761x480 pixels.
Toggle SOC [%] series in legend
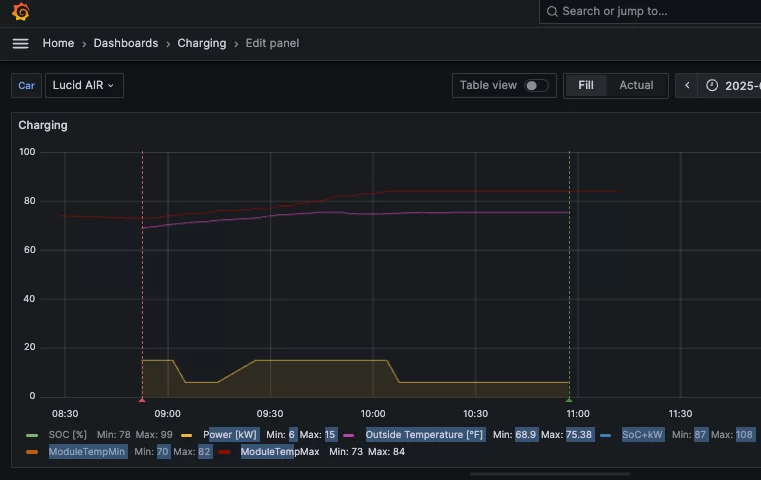67,434
